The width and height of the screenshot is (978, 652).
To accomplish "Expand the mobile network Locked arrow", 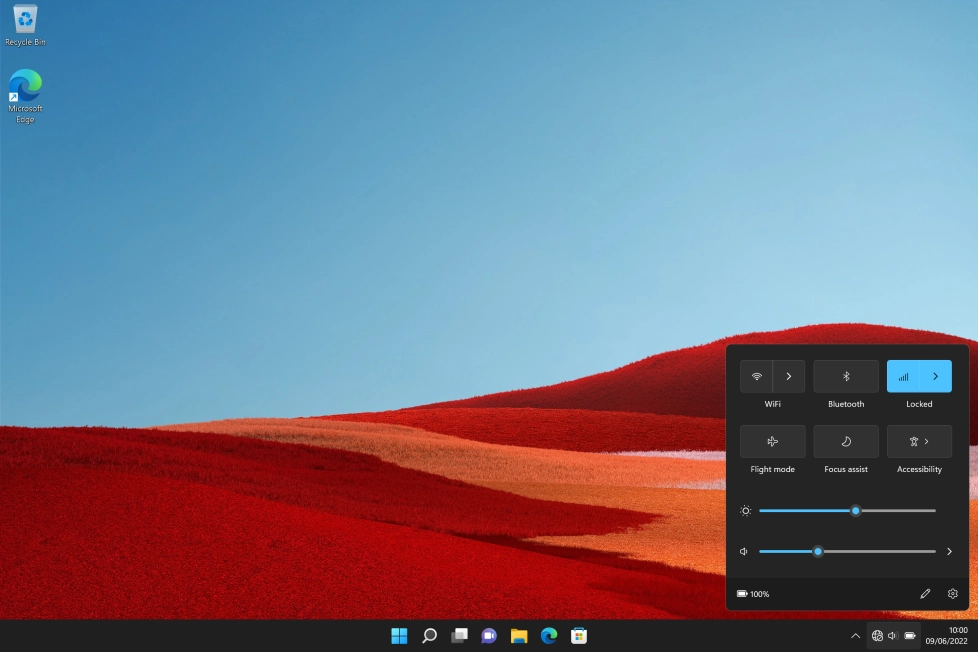I will pyautogui.click(x=935, y=377).
